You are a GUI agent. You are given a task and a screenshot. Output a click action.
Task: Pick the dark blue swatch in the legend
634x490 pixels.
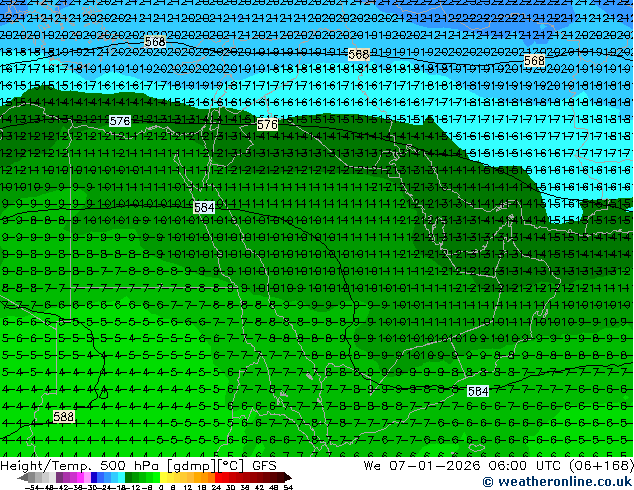[x=94, y=477]
